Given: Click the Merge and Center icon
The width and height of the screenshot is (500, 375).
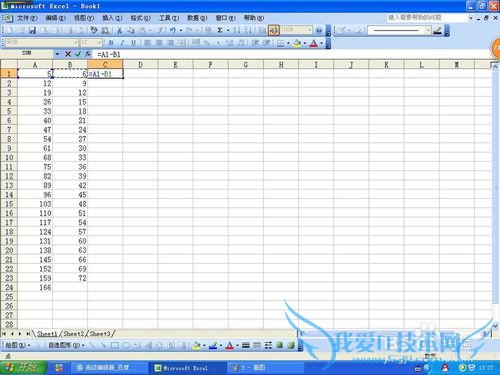Looking at the screenshot, I should [x=182, y=43].
